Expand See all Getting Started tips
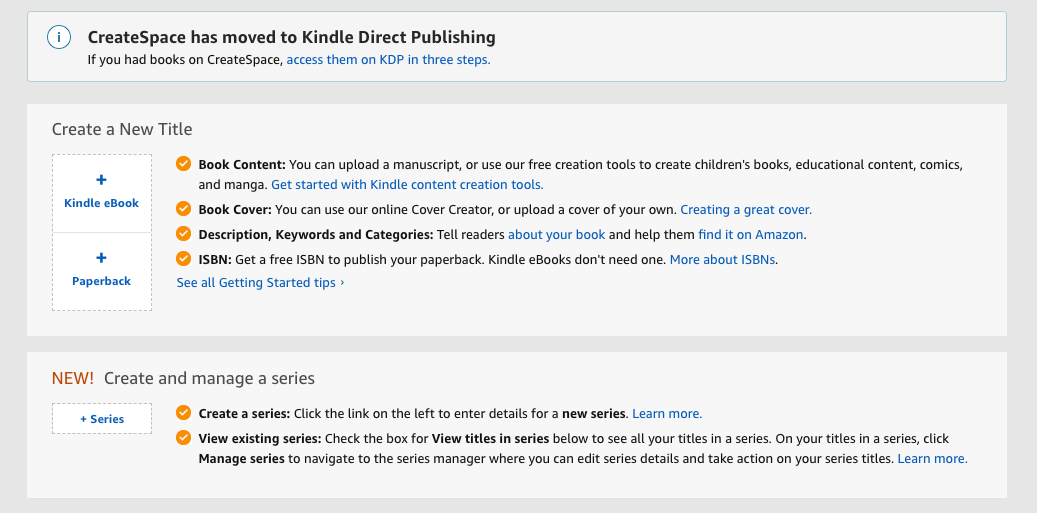Viewport: 1037px width, 513px height. coord(260,283)
